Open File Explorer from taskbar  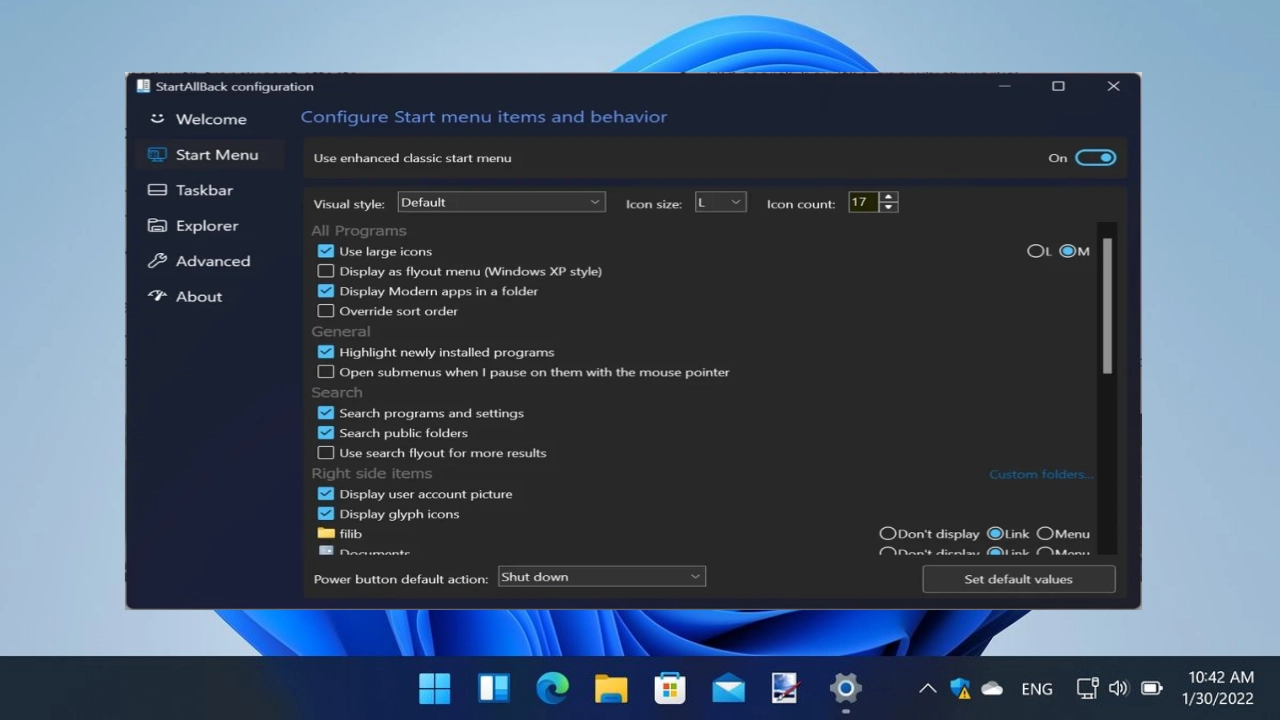611,688
